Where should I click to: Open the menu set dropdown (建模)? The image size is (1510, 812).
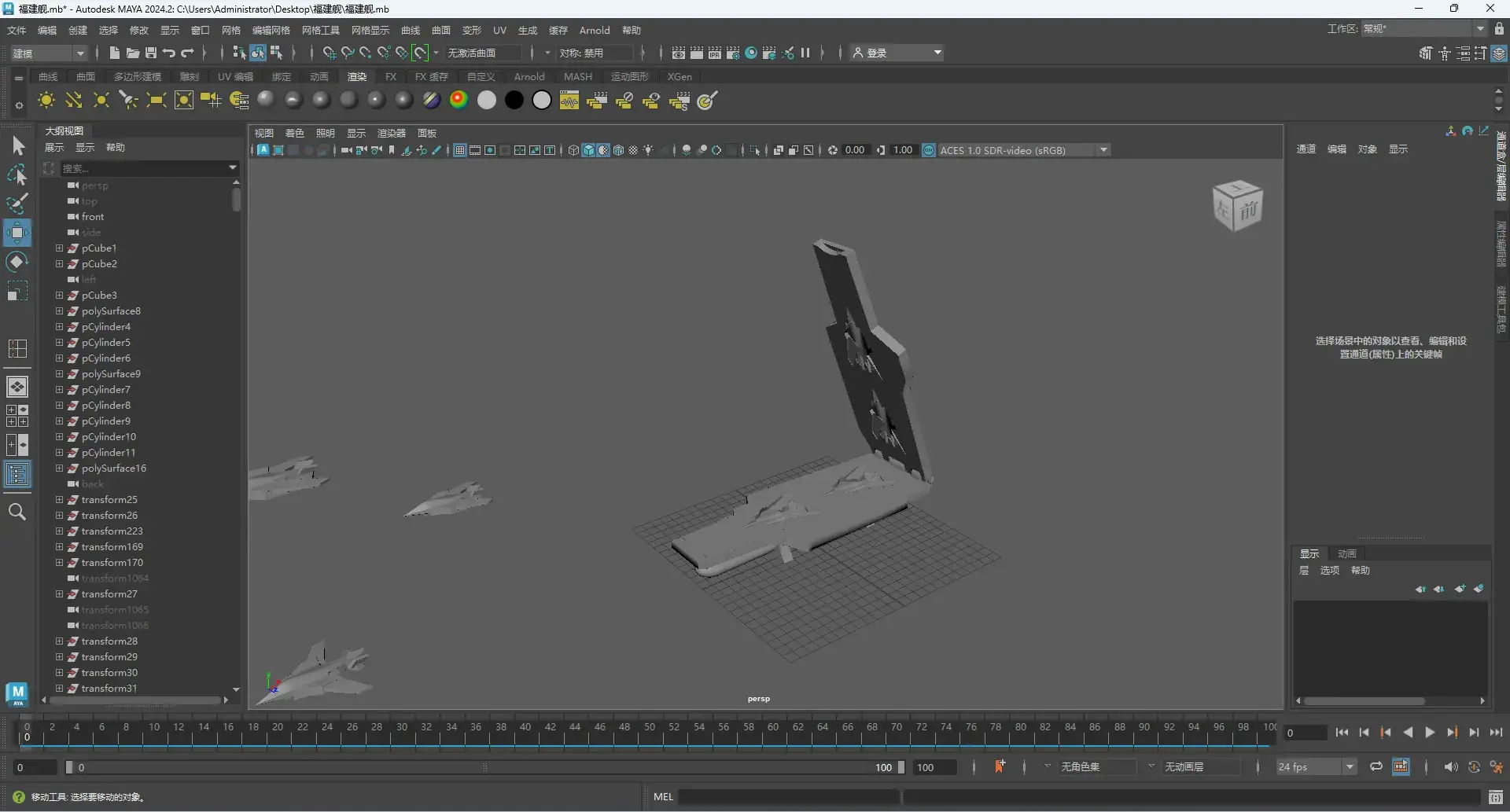49,53
